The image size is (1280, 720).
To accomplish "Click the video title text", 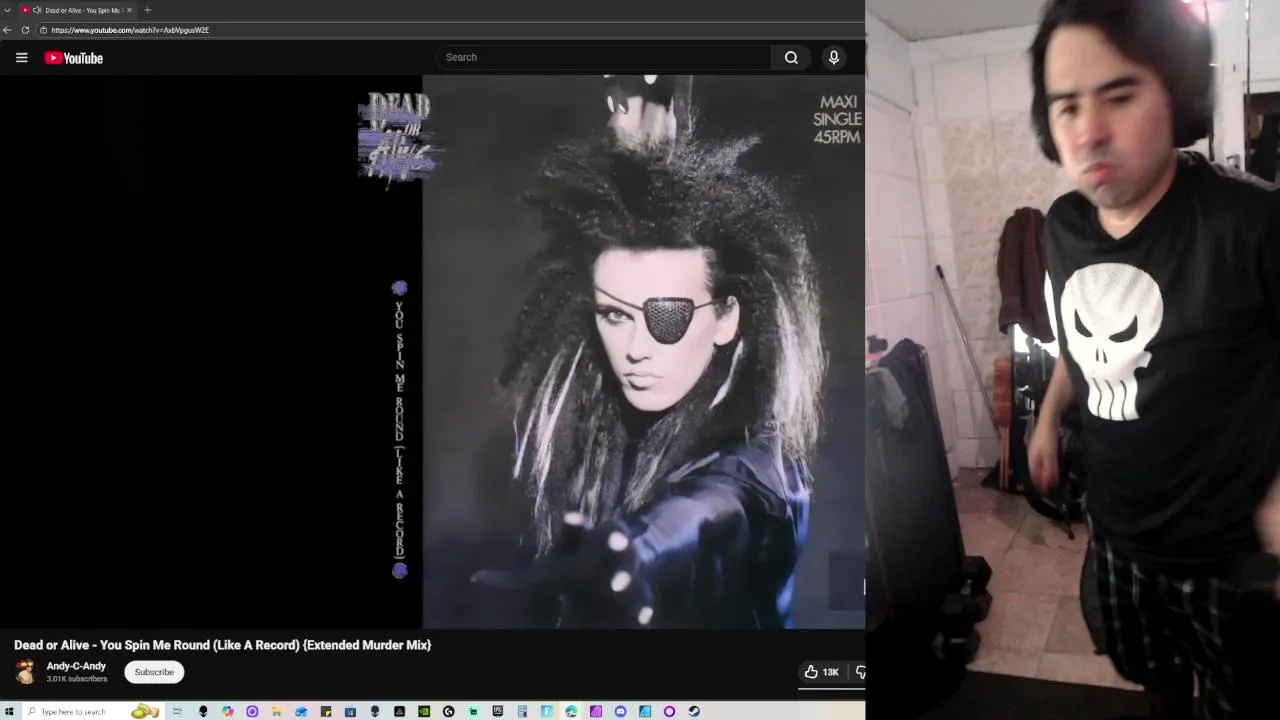I will (222, 645).
